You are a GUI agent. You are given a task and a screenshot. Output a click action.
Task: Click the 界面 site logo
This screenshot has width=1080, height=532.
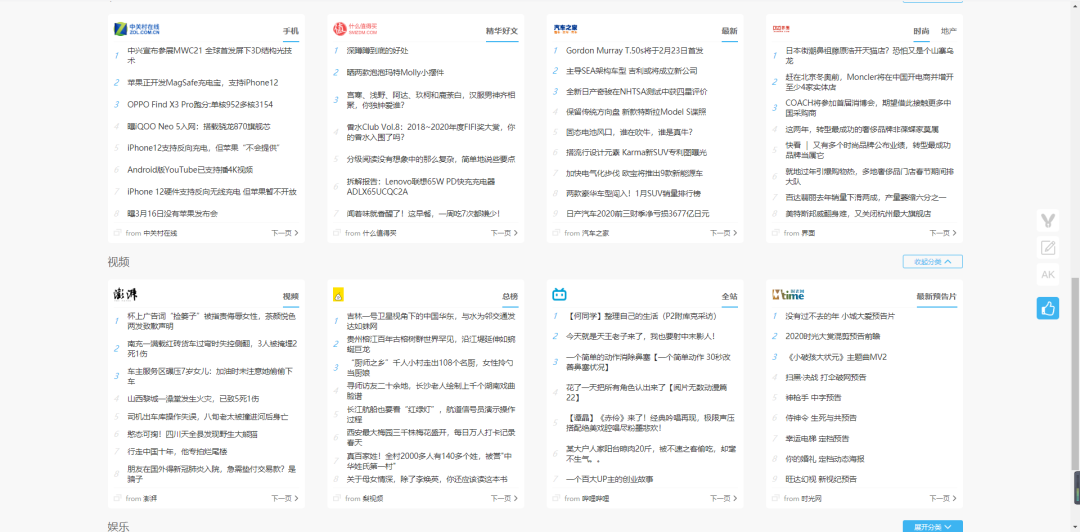(782, 28)
